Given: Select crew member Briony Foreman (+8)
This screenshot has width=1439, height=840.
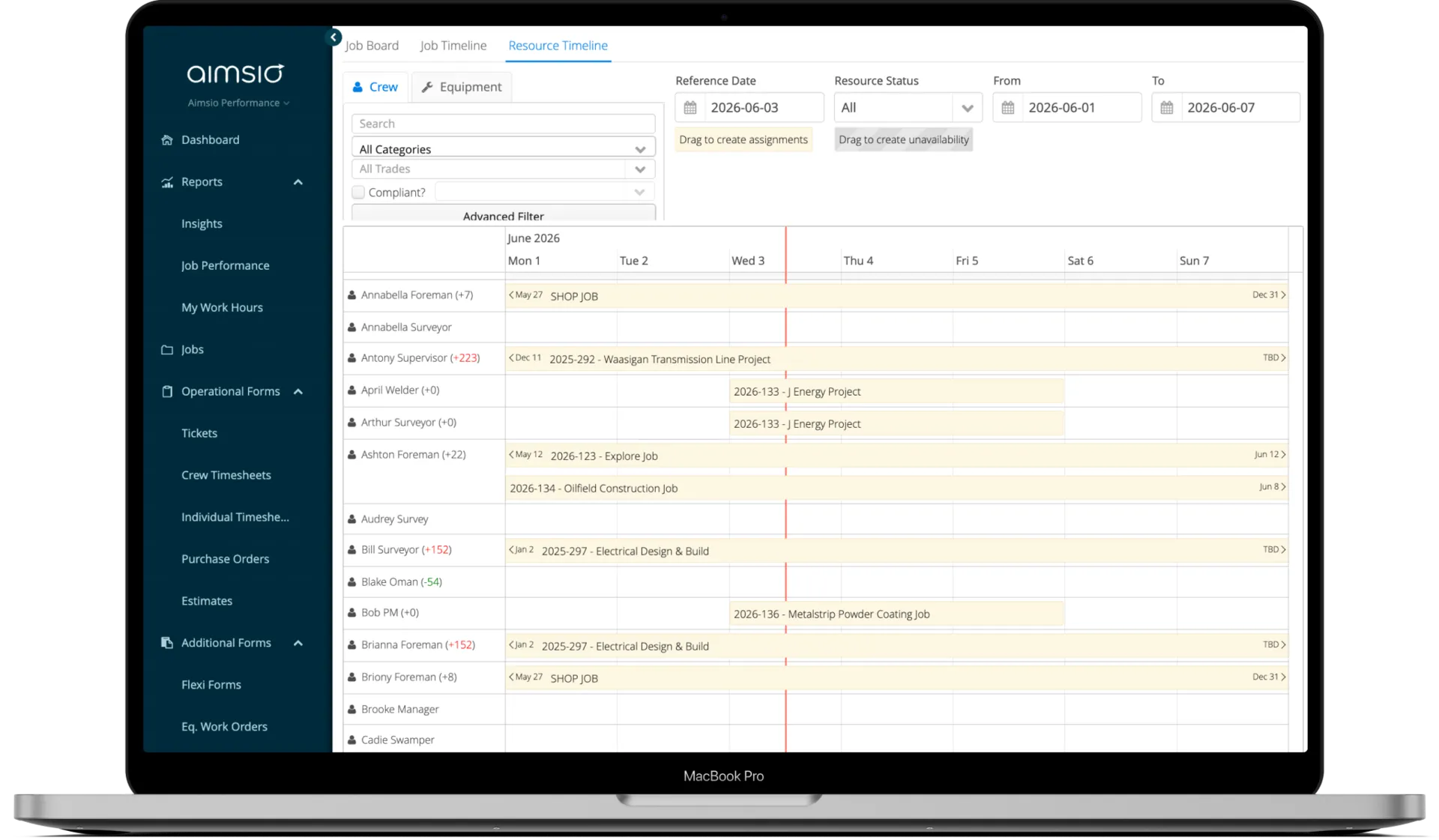Looking at the screenshot, I should coord(408,677).
